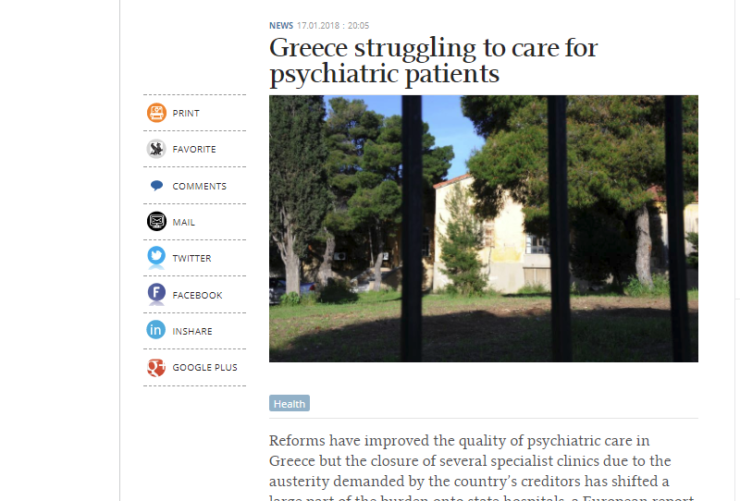This screenshot has height=501, width=740.
Task: Share via the Facebook icon
Action: pyautogui.click(x=156, y=294)
